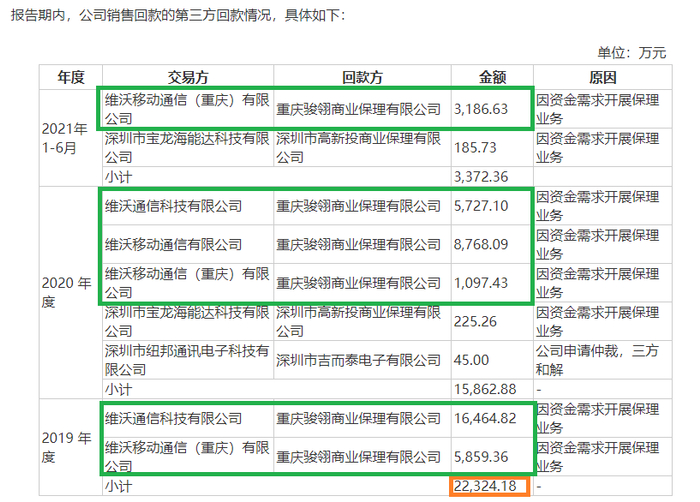
Task: Click the 年度 column header
Action: 71,77
